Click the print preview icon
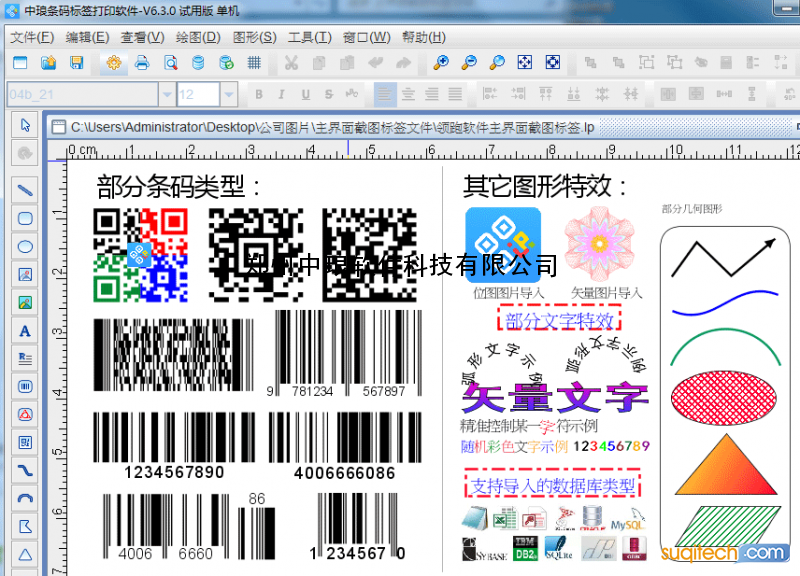 coord(170,63)
